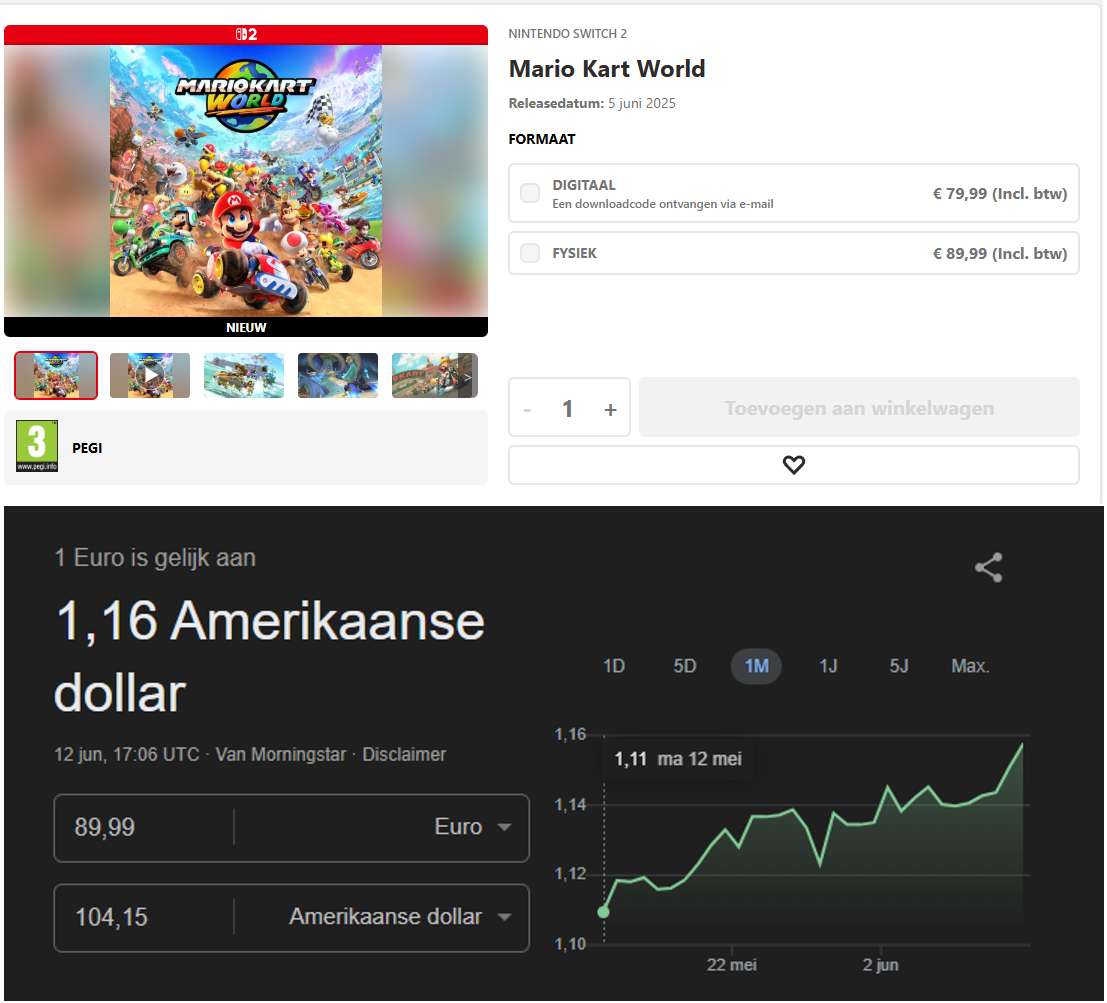
Task: Click the 2 jun axis label
Action: click(880, 965)
